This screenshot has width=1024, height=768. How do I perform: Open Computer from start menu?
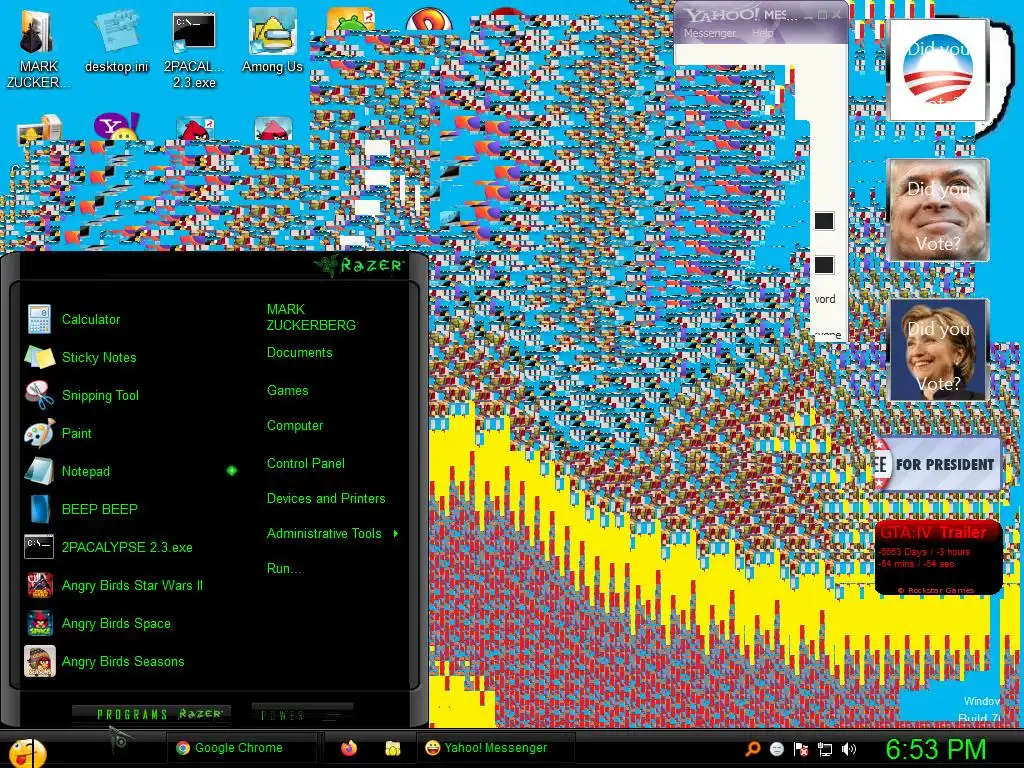click(x=295, y=426)
